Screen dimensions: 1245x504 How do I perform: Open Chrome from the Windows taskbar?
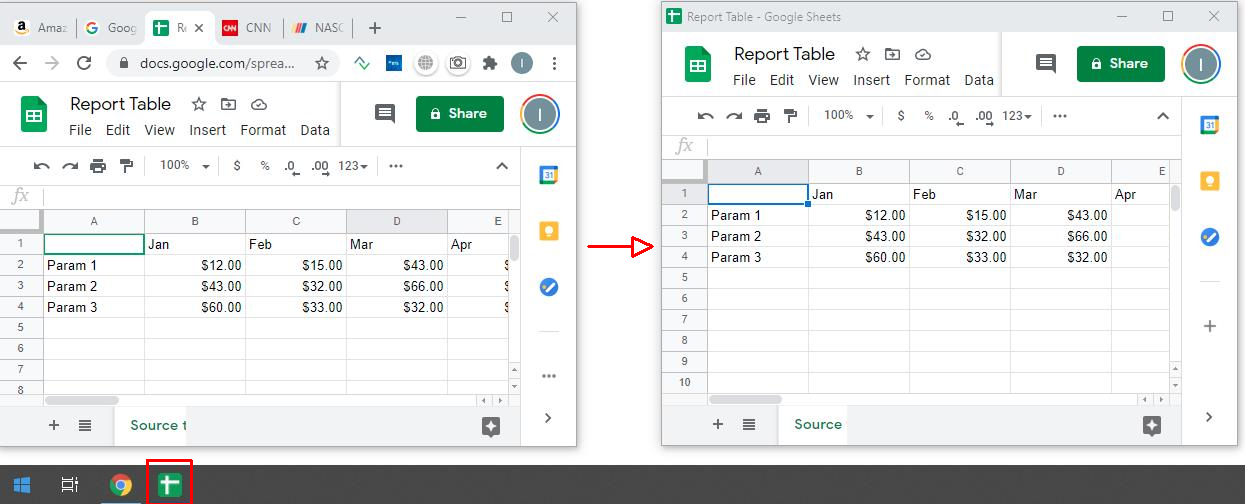click(x=121, y=485)
